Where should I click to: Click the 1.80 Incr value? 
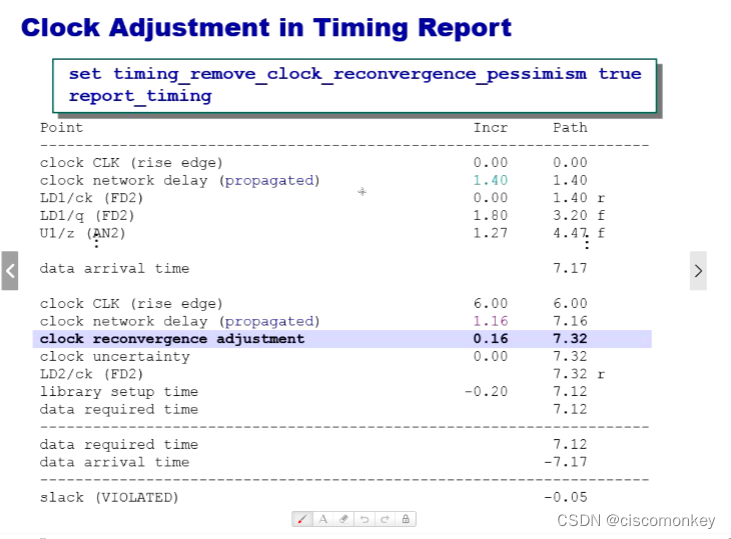click(490, 215)
